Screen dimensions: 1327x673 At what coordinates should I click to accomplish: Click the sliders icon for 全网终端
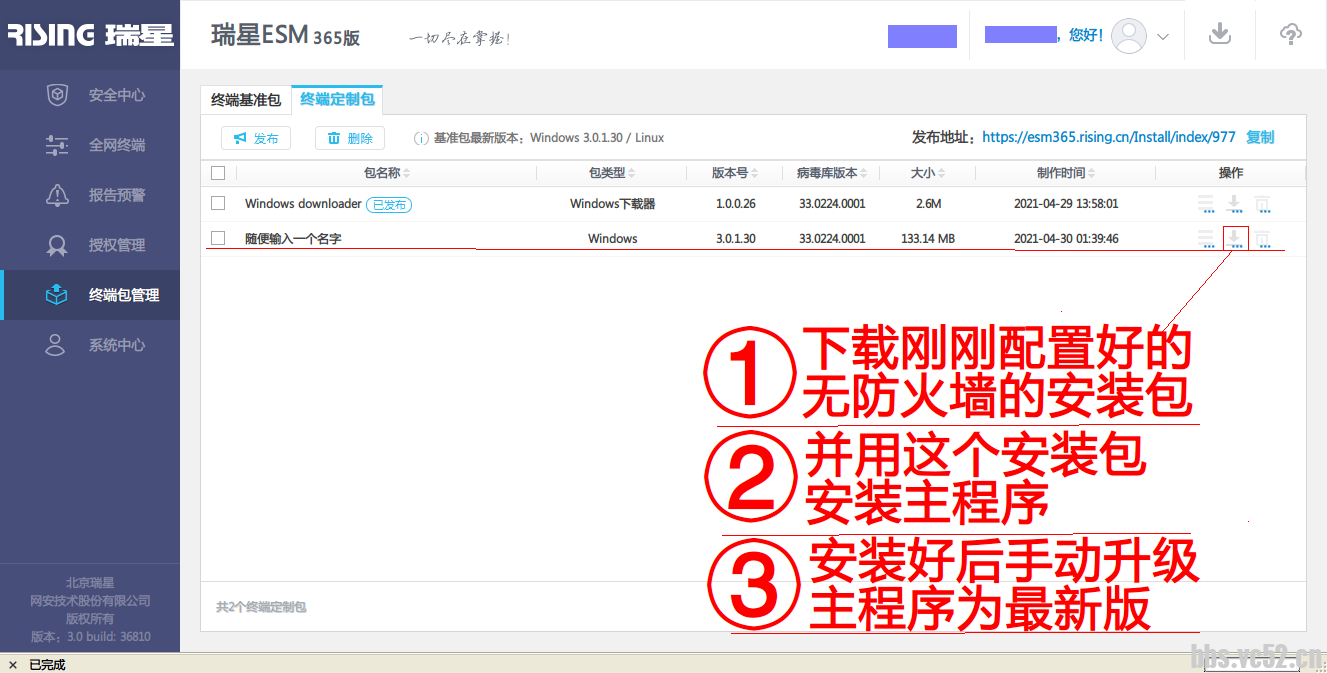point(57,145)
